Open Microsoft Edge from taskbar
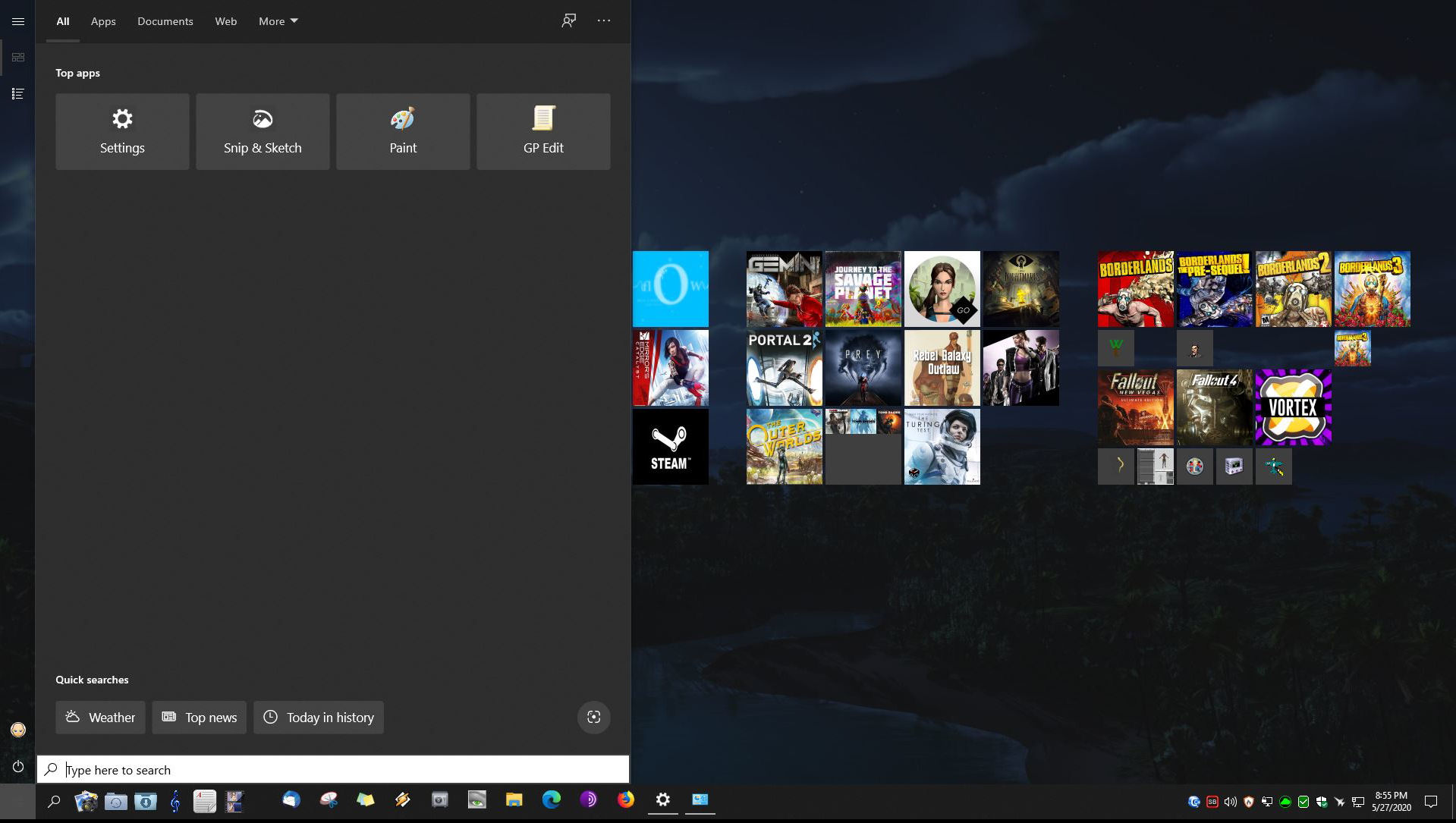 click(x=552, y=799)
